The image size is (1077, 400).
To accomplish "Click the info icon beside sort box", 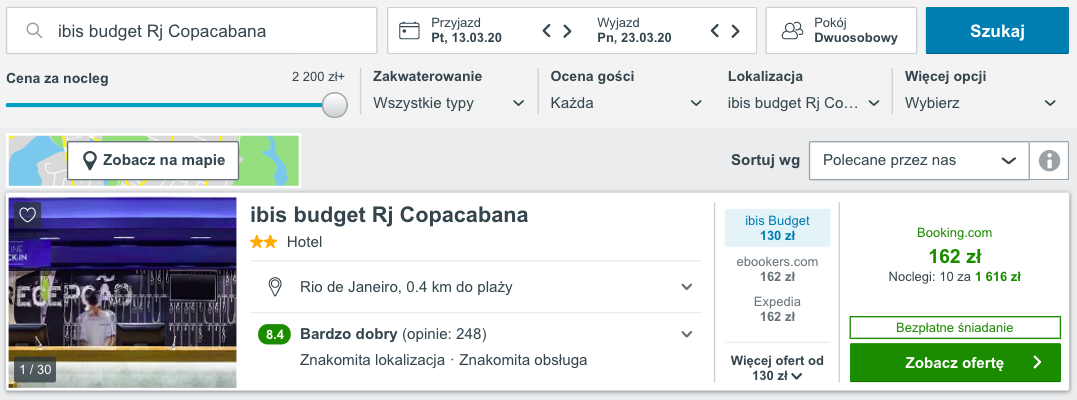I will tap(1049, 160).
